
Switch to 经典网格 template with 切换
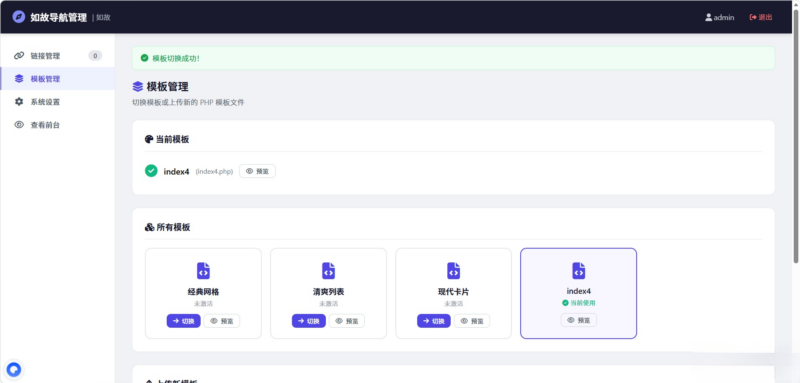[184, 321]
